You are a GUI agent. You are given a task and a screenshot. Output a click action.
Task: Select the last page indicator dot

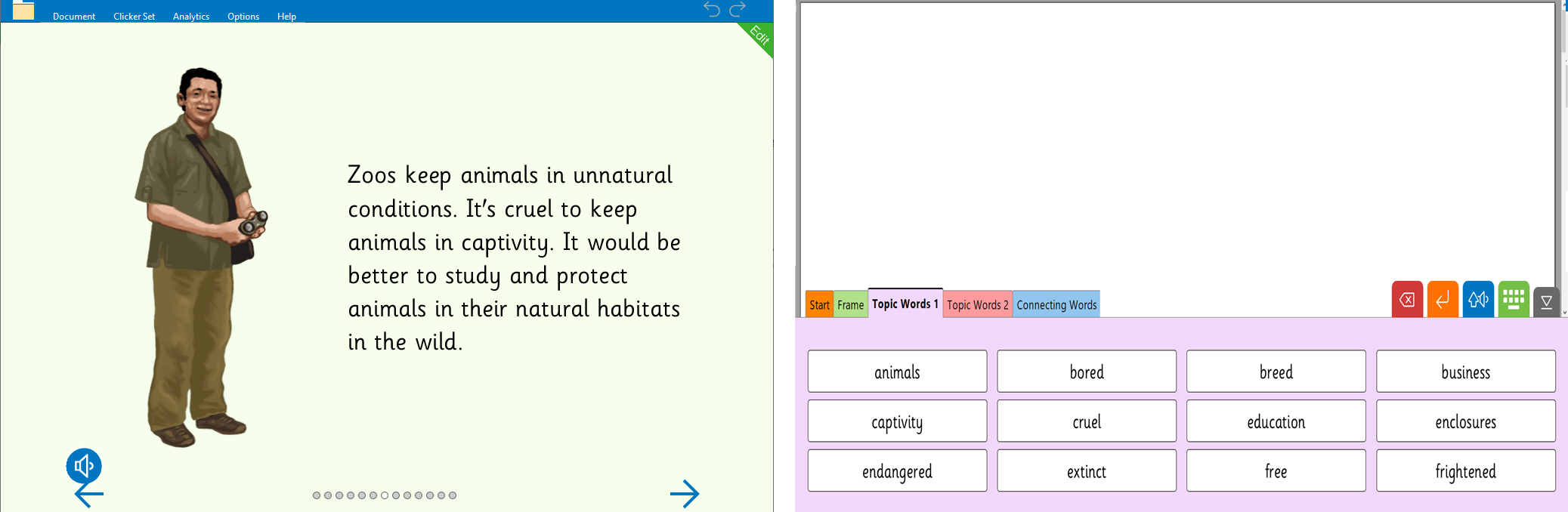453,495
